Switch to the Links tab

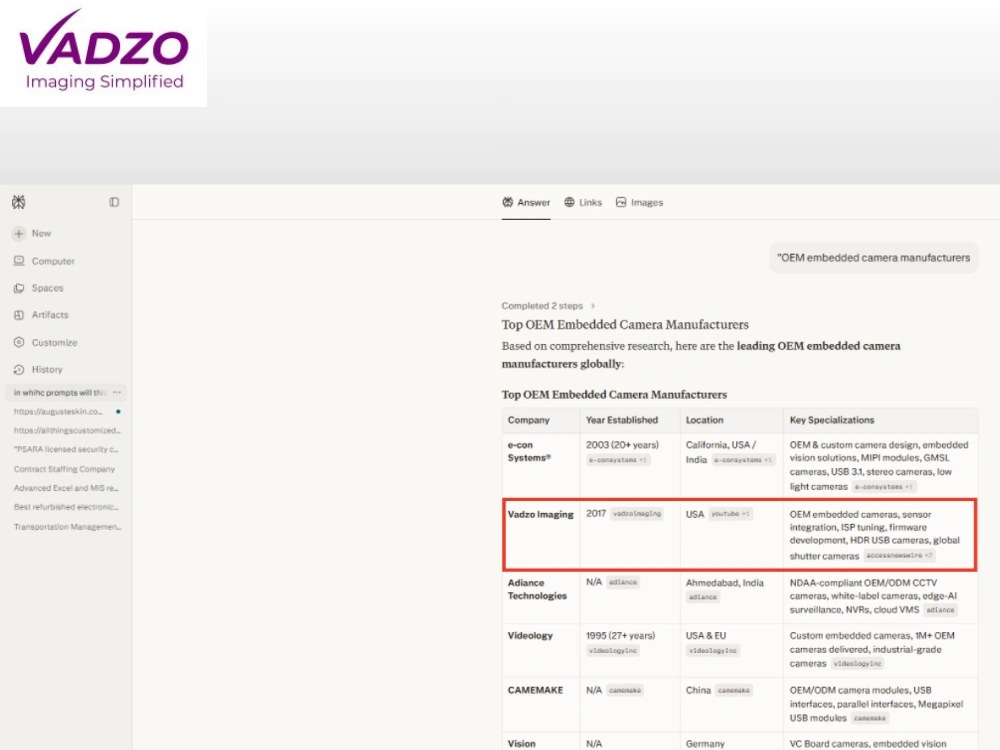coord(583,202)
